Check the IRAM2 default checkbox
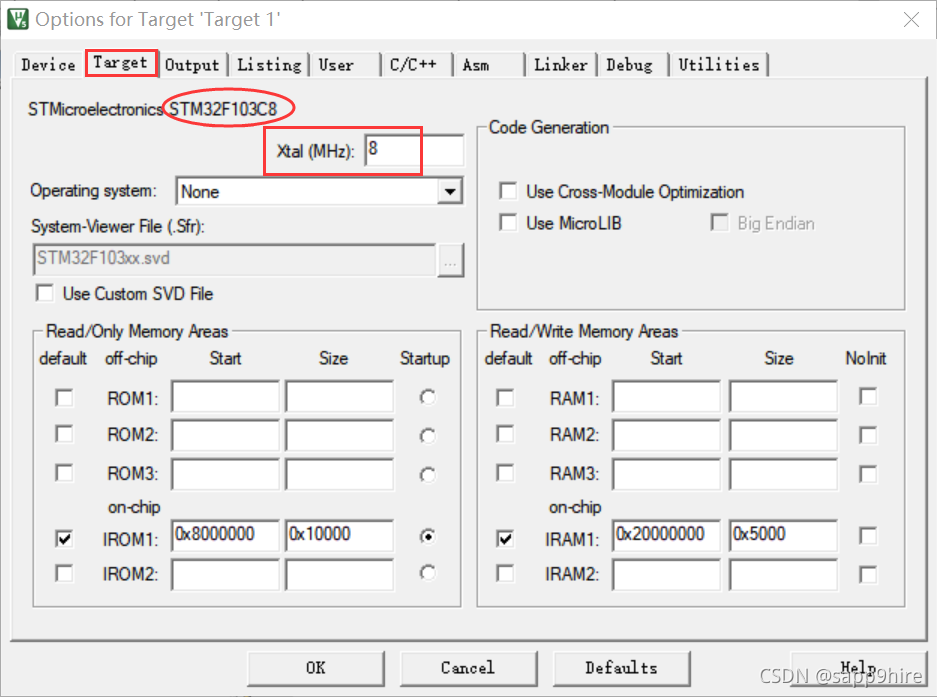 pyautogui.click(x=505, y=573)
